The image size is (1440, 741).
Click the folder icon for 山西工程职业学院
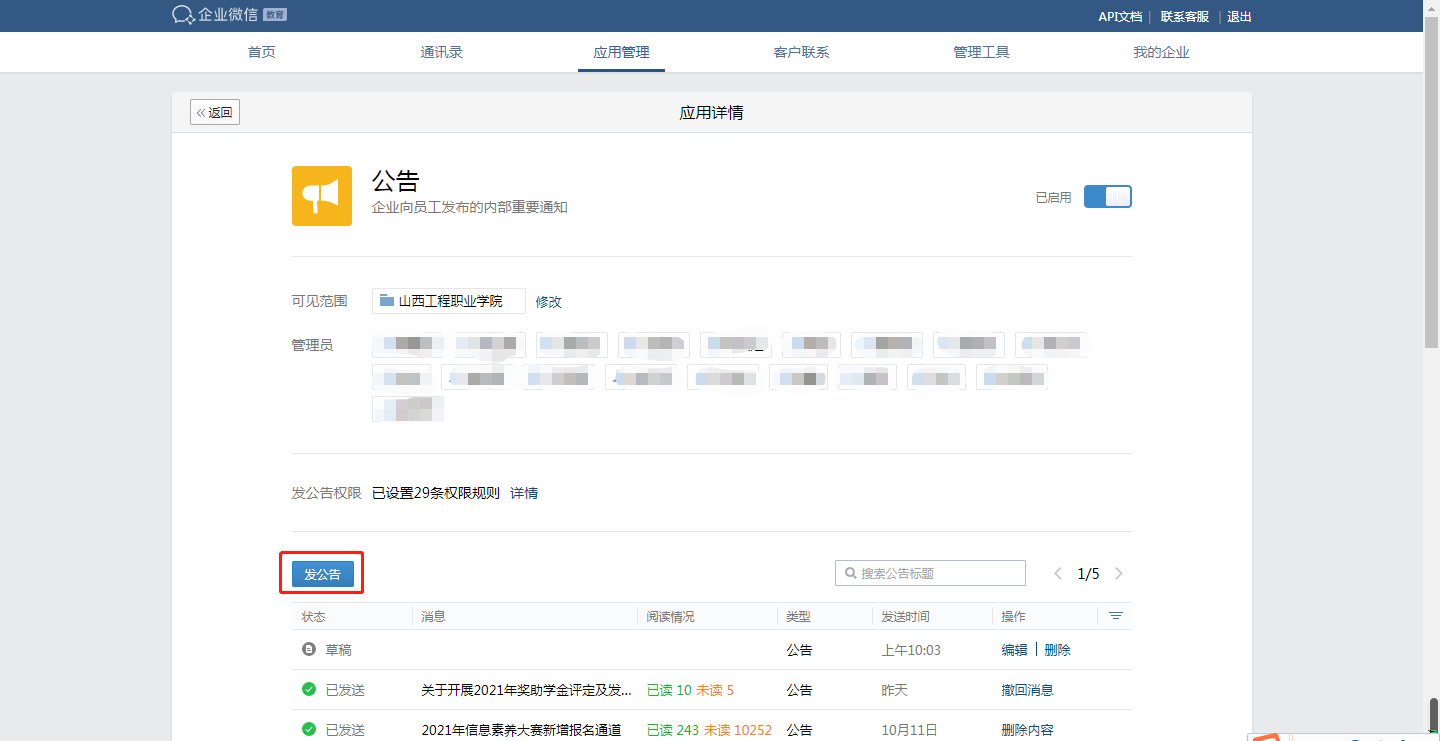pyautogui.click(x=386, y=301)
